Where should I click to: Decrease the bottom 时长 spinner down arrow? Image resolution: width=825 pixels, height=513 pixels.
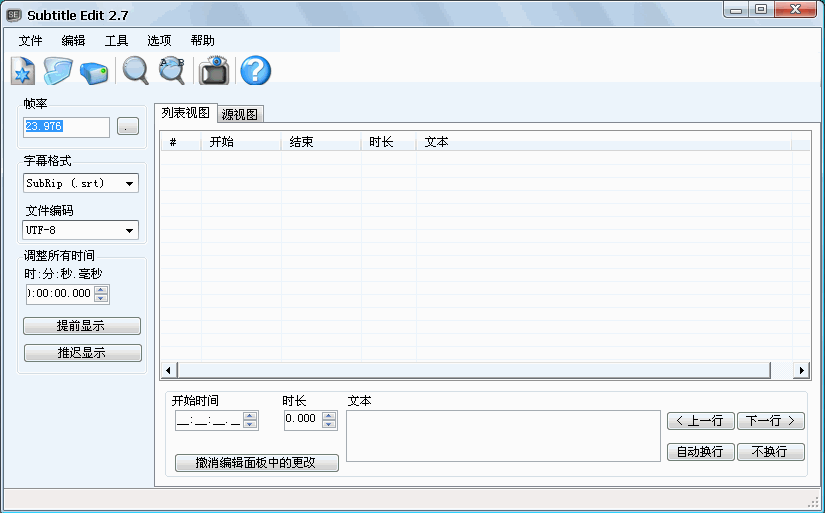(x=329, y=425)
